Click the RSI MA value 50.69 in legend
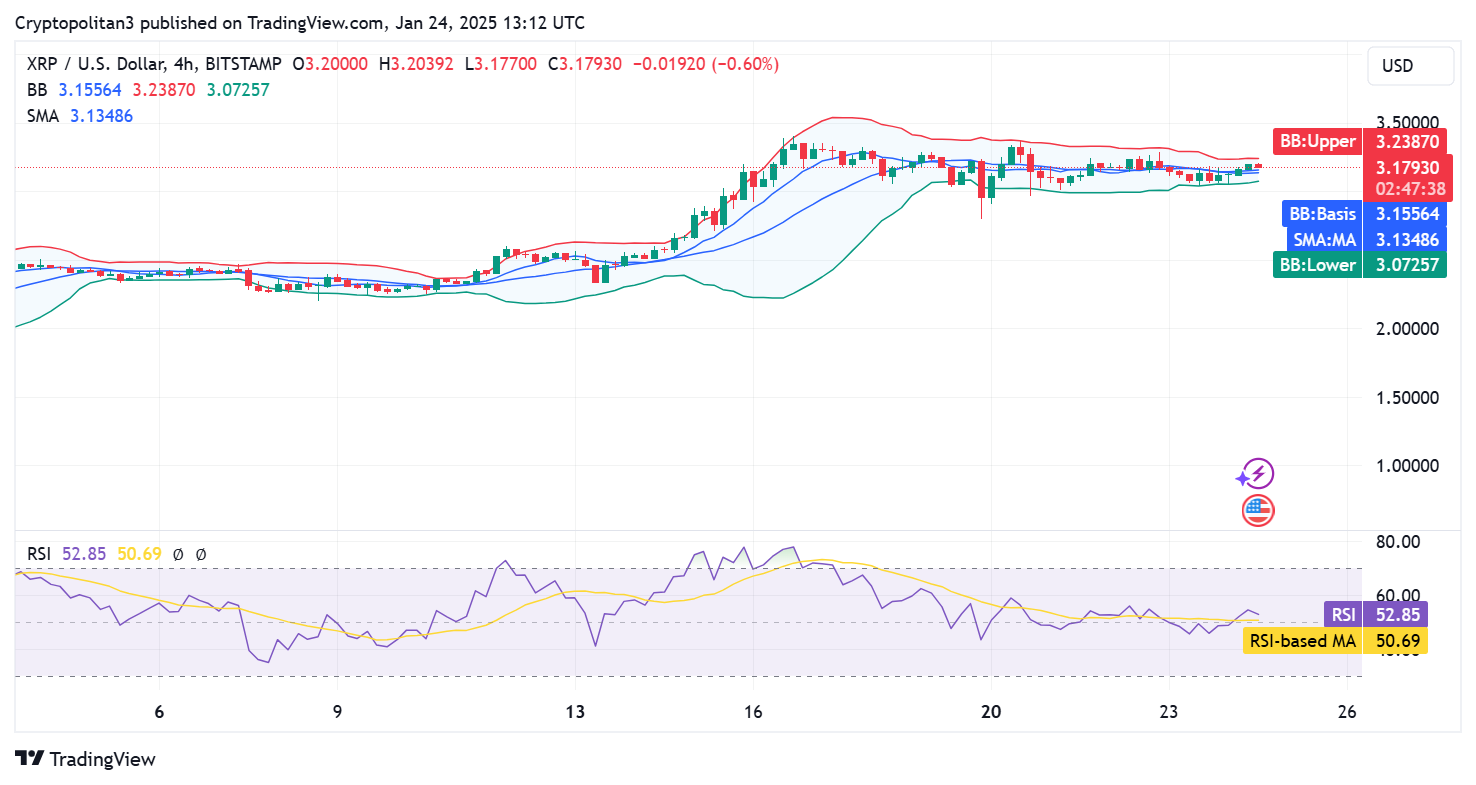 tap(139, 554)
